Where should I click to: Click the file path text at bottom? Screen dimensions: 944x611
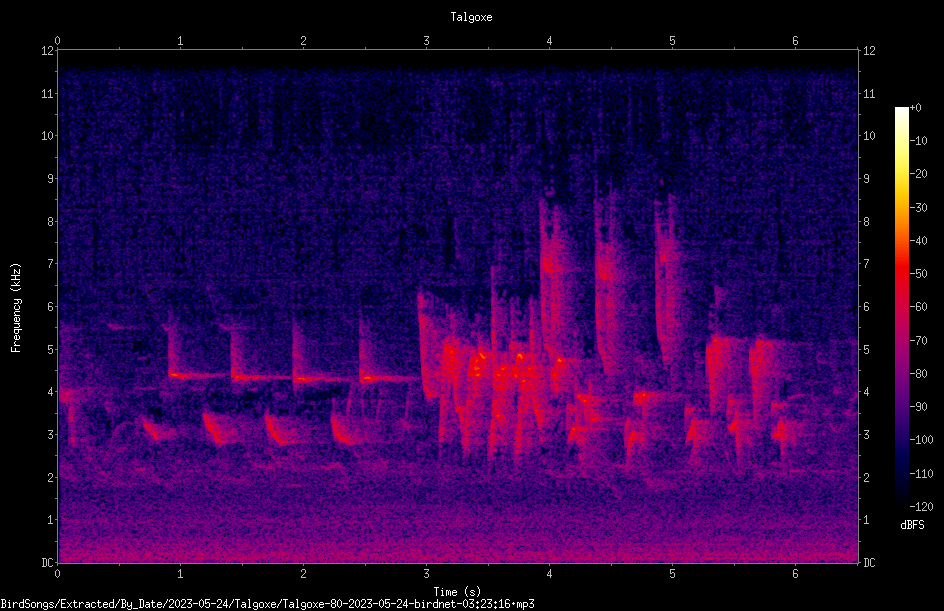(267, 604)
